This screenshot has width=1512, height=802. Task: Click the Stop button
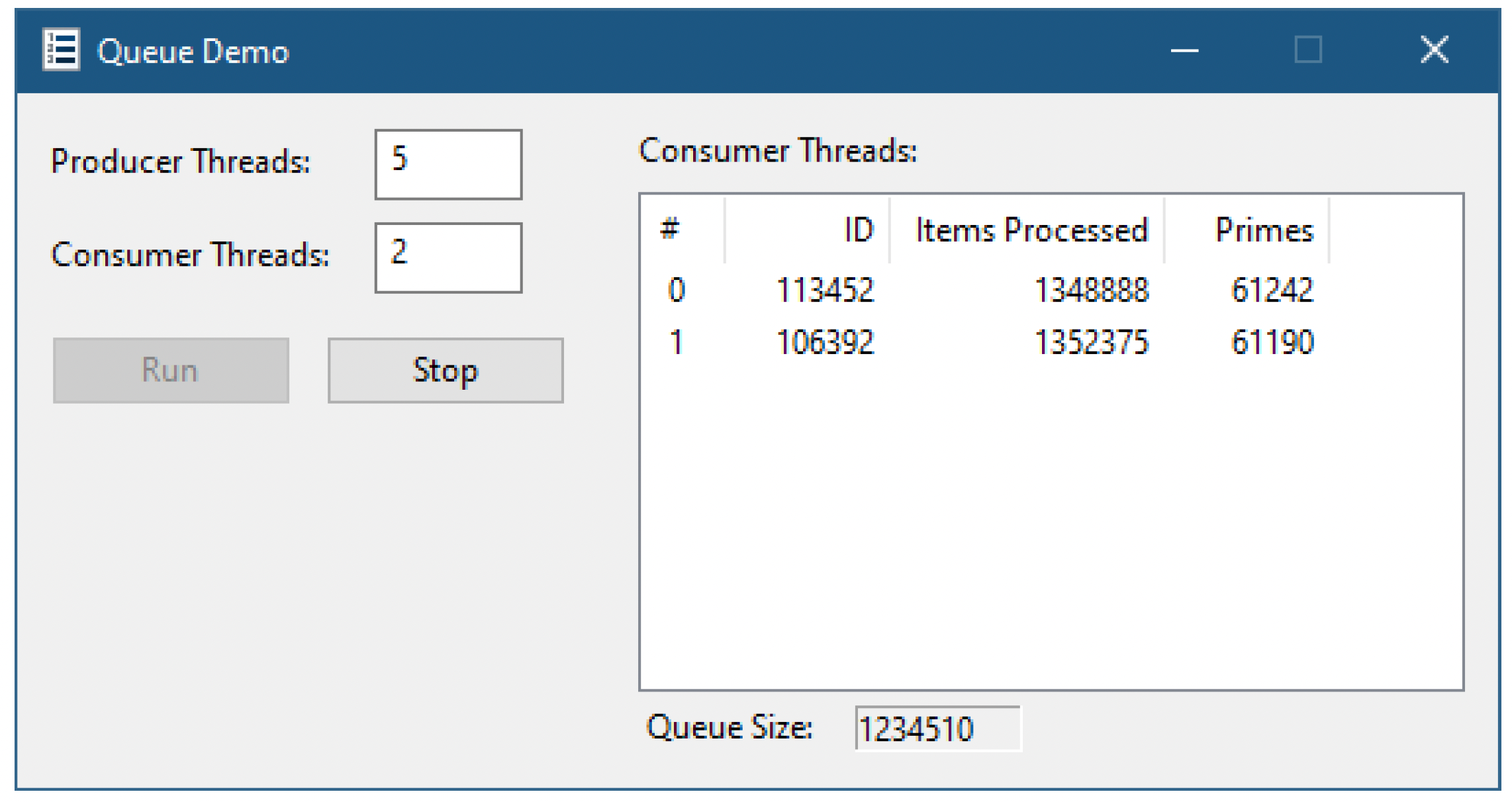[446, 371]
